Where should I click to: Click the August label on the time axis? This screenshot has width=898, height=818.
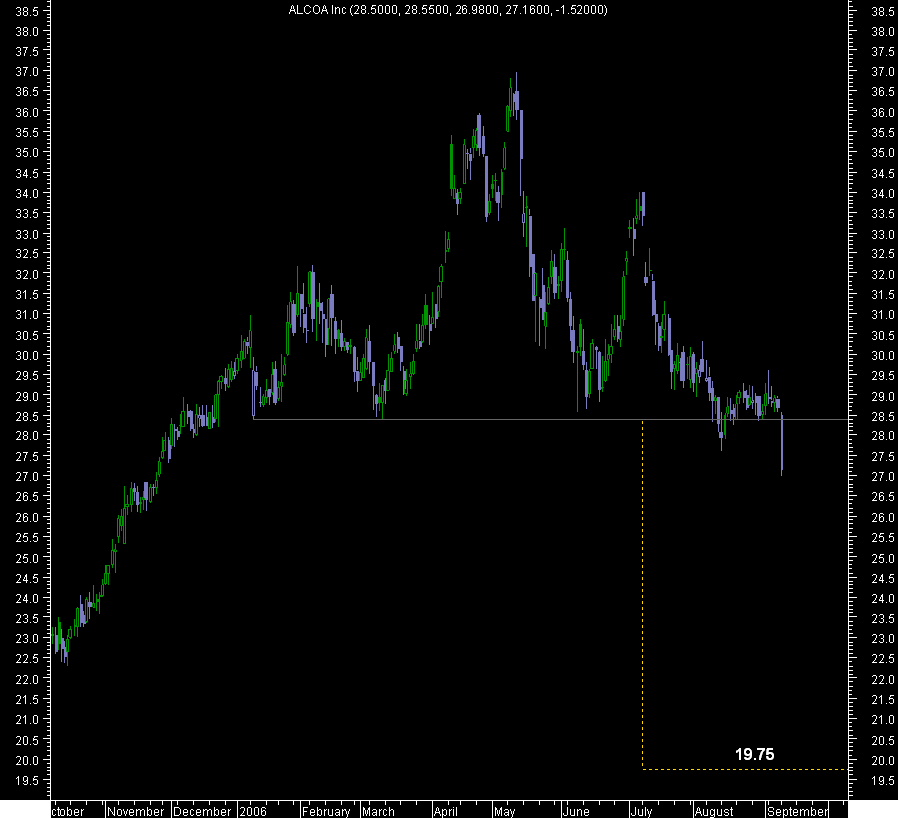[714, 811]
